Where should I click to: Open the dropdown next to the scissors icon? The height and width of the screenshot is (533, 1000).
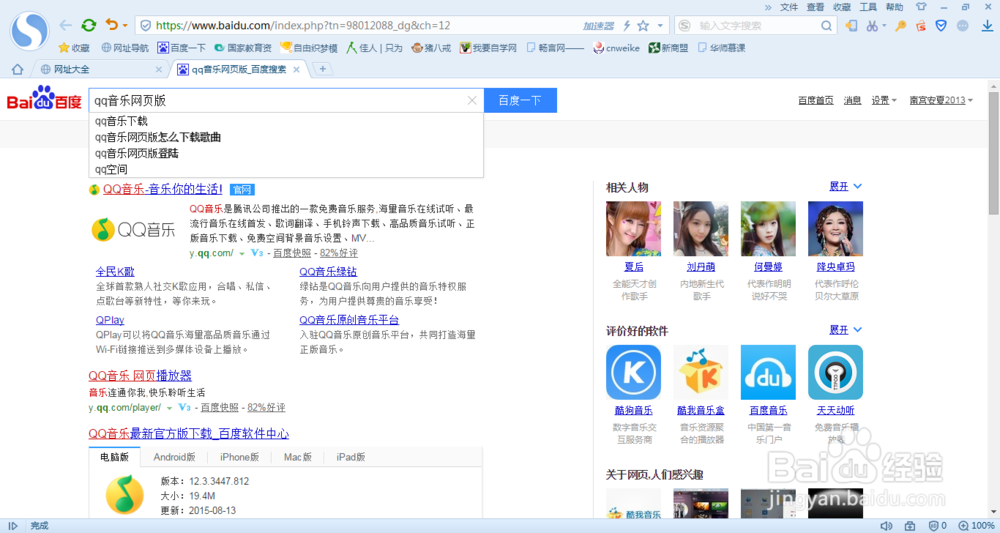pos(884,26)
